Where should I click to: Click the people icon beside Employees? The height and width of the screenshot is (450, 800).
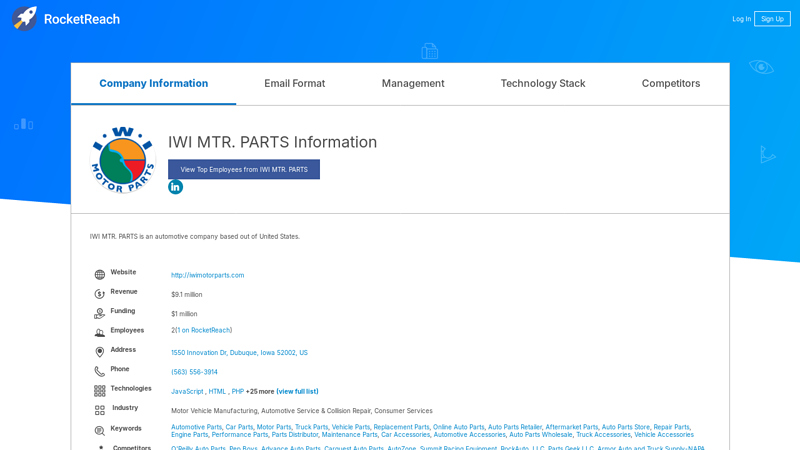tap(99, 333)
